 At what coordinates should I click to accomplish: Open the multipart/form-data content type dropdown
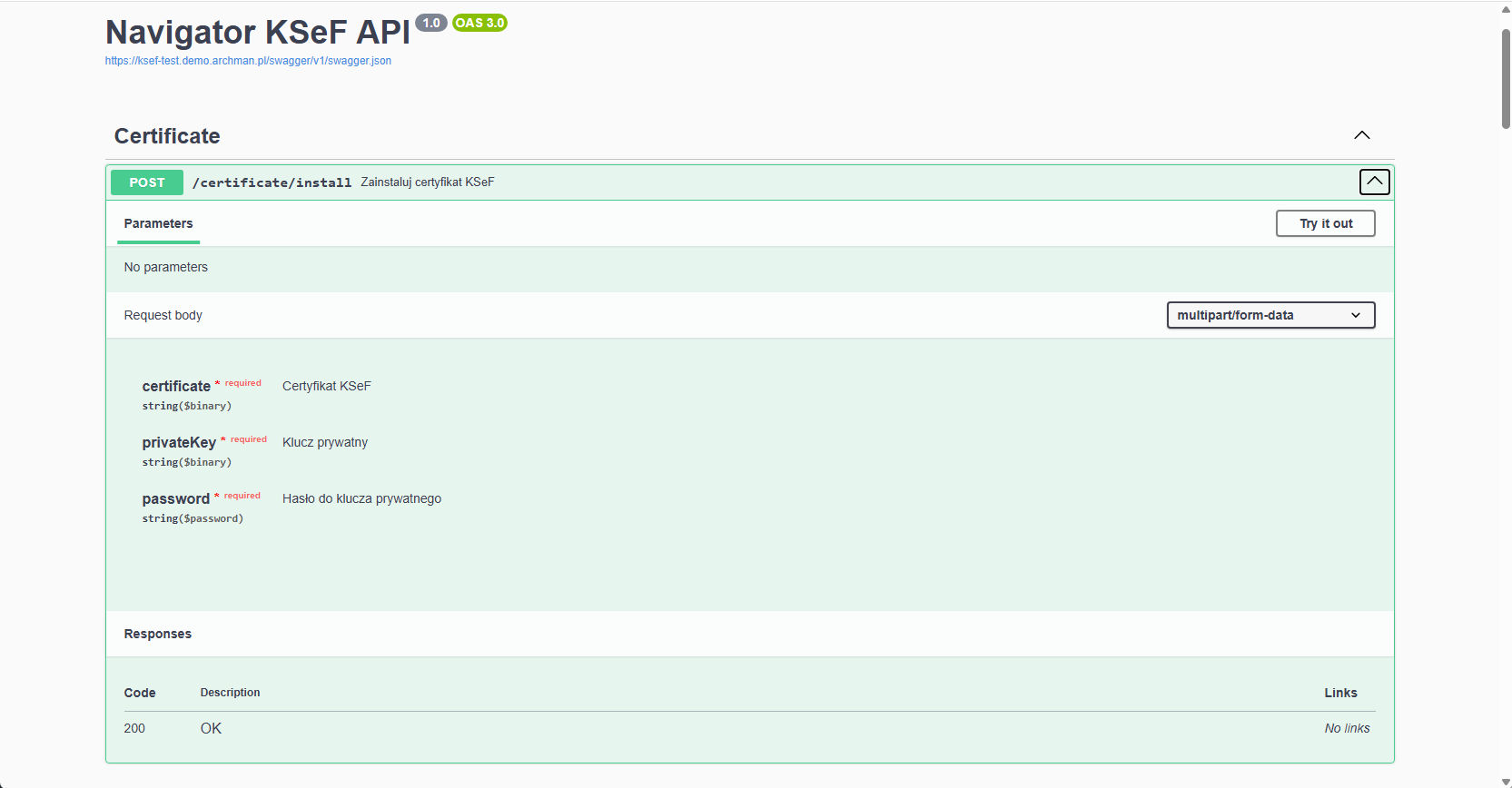[1270, 315]
